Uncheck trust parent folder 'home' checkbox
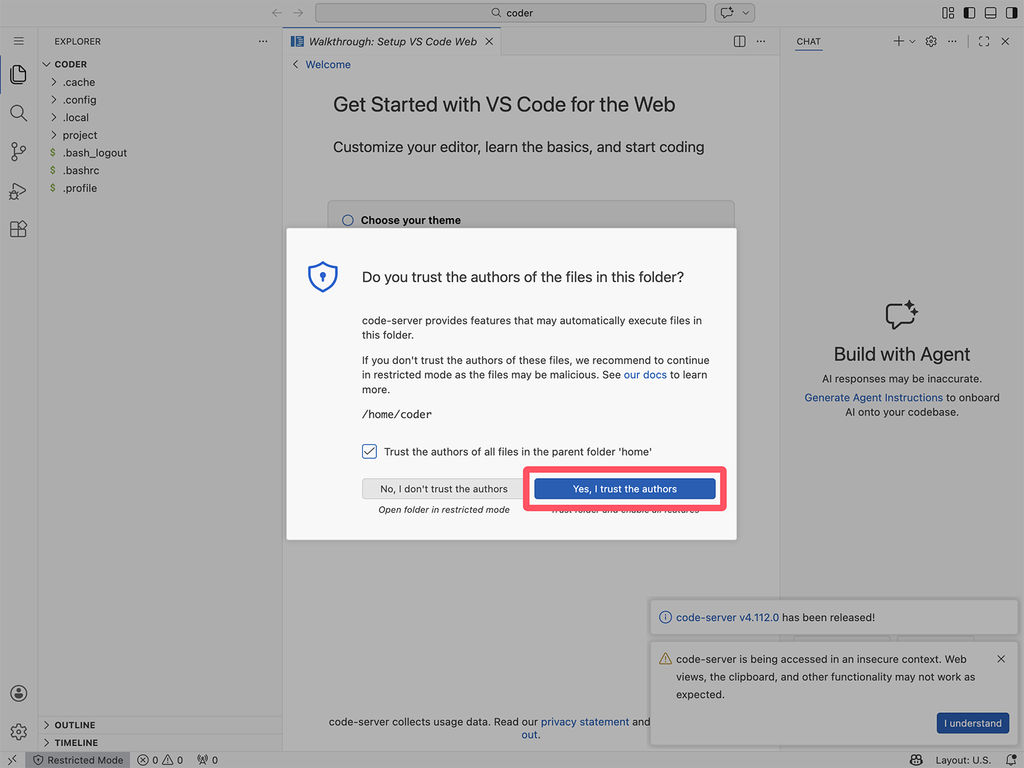The width and height of the screenshot is (1024, 768). [370, 452]
